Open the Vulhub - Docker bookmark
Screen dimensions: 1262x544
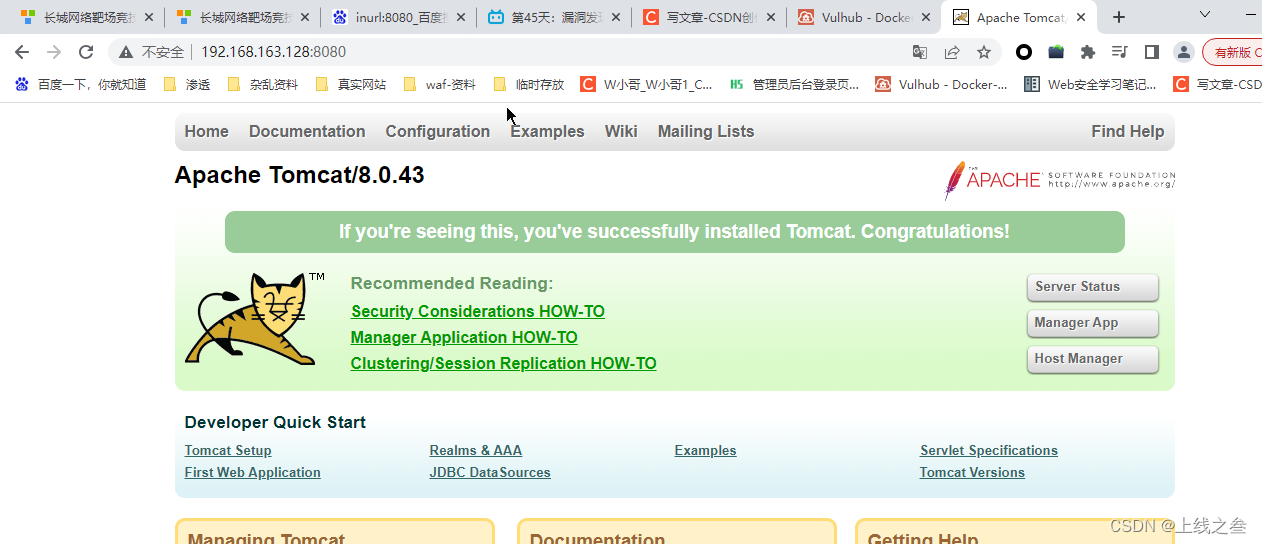(x=942, y=85)
